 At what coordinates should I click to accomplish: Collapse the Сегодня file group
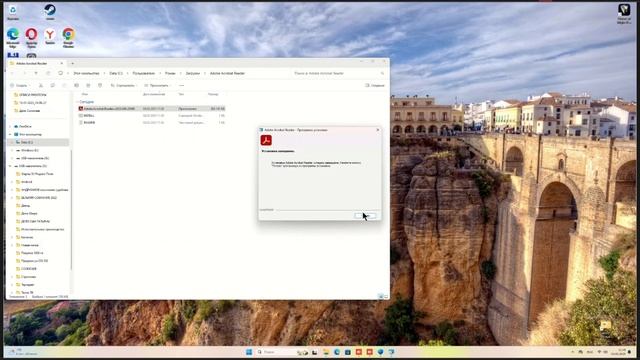[x=77, y=102]
